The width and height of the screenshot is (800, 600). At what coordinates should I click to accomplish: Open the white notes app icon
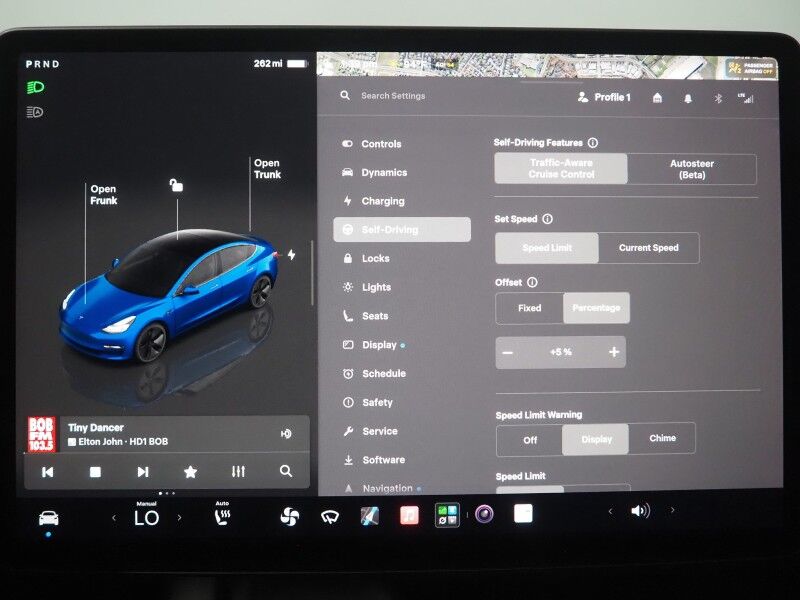523,513
